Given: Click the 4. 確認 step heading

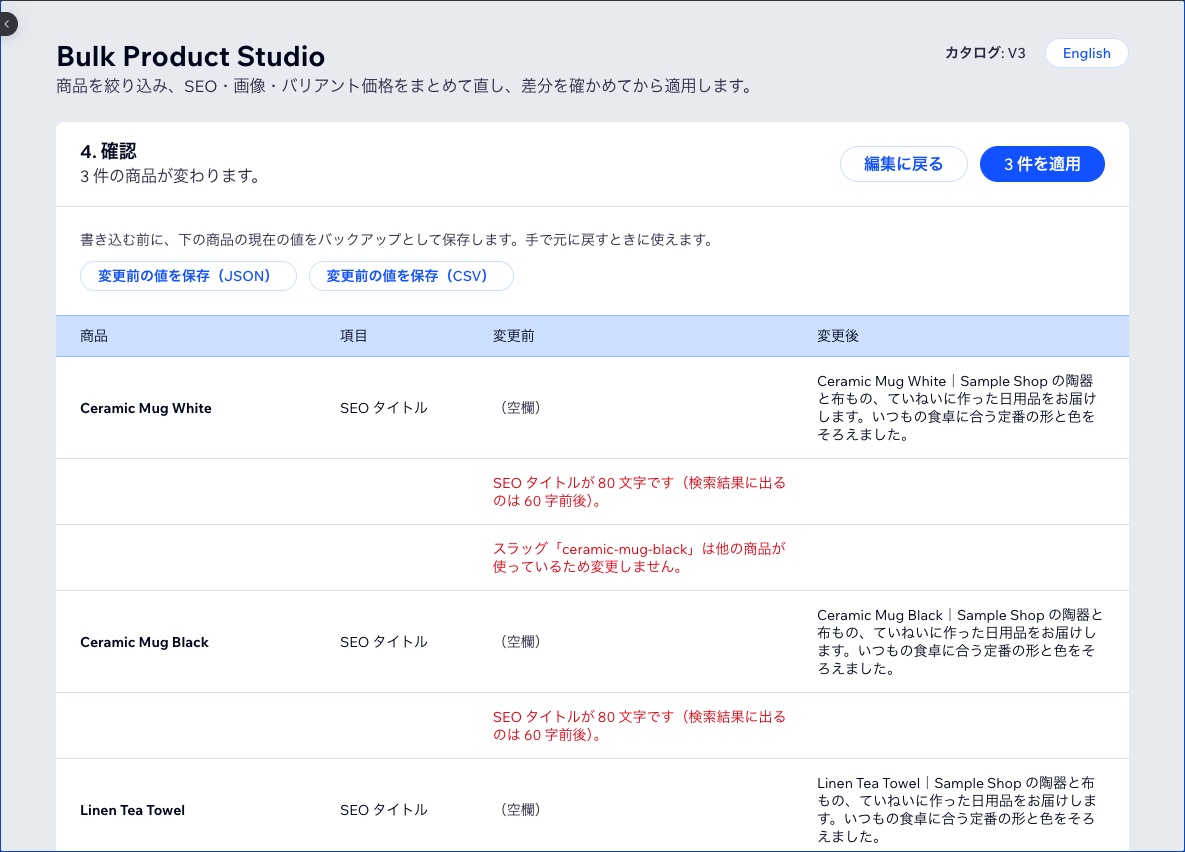Looking at the screenshot, I should click(108, 151).
